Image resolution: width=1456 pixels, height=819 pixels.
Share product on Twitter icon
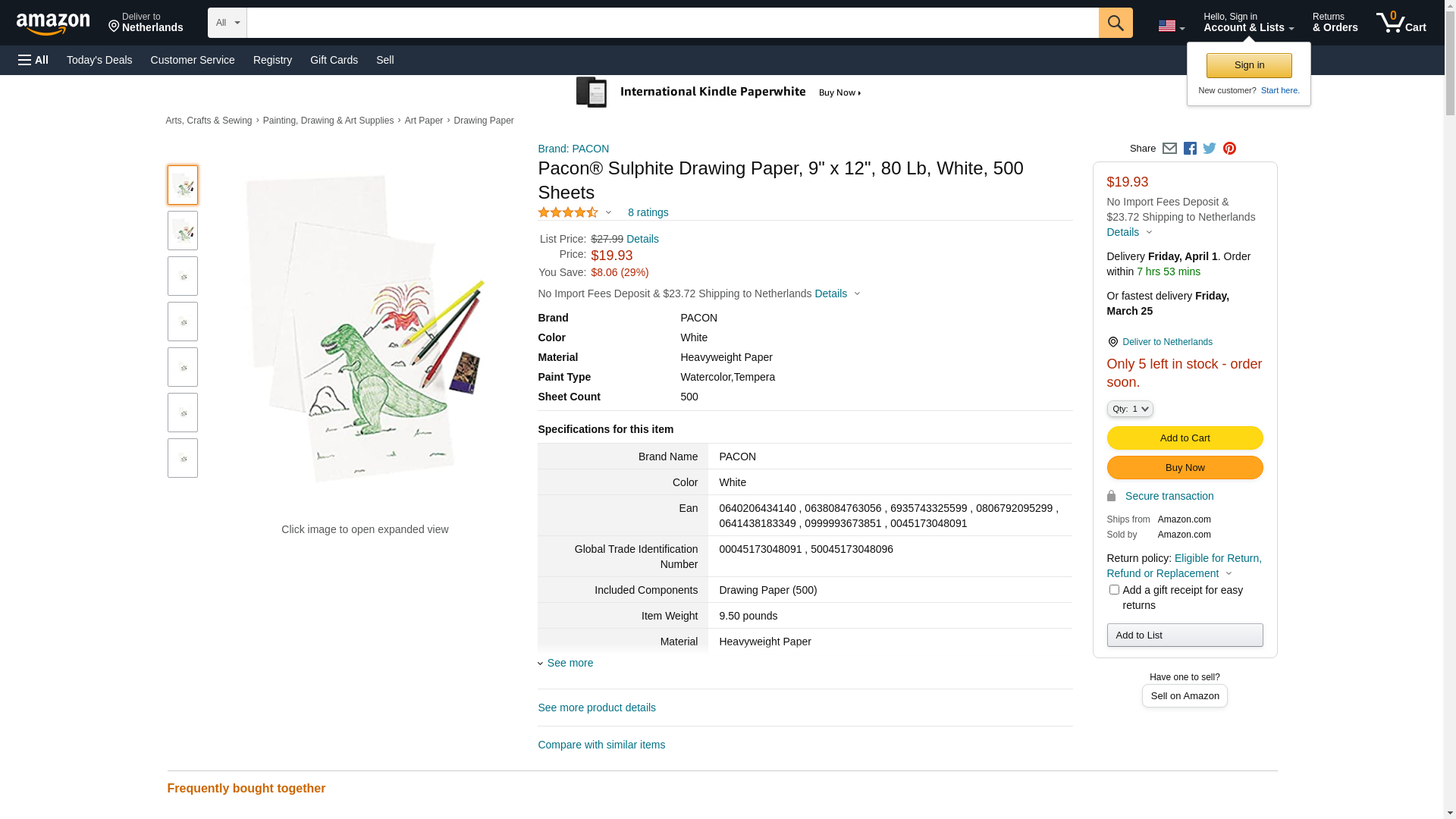1210,149
